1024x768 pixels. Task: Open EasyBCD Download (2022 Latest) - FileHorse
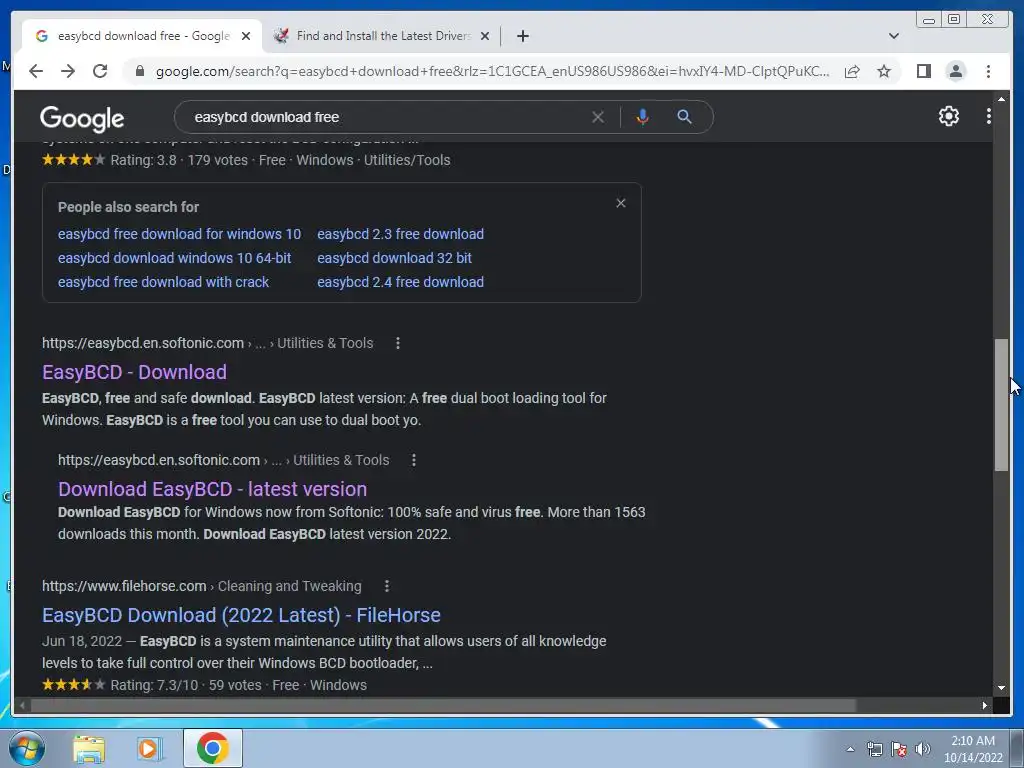[x=241, y=615]
